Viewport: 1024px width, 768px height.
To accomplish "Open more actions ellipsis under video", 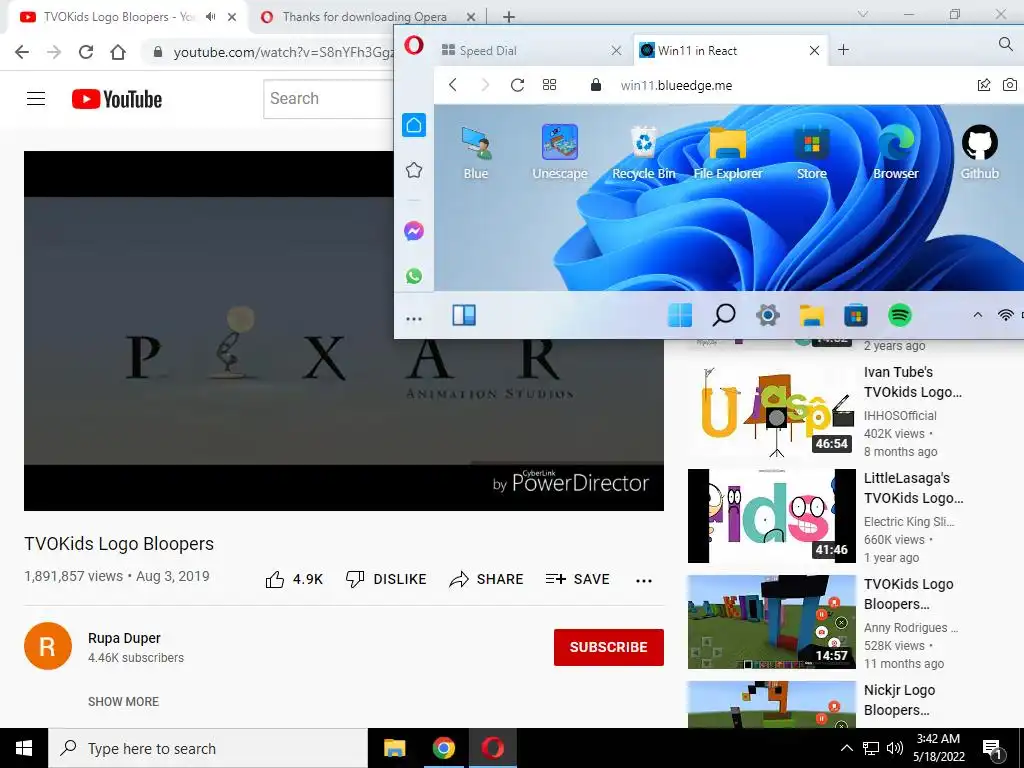I will [644, 580].
